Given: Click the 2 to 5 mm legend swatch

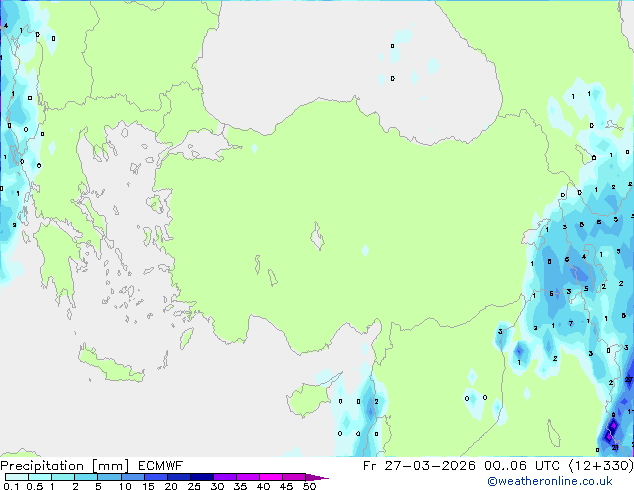Looking at the screenshot, I should pyautogui.click(x=86, y=477).
